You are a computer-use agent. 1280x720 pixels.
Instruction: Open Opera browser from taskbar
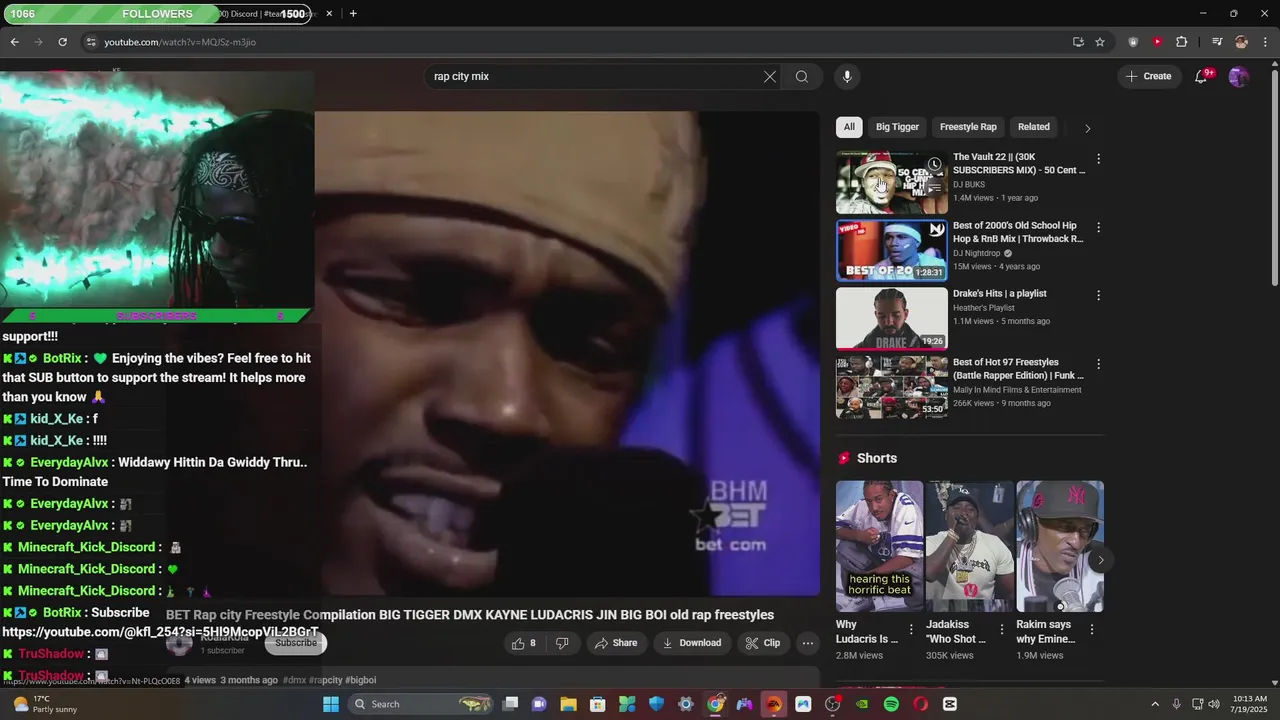click(920, 704)
